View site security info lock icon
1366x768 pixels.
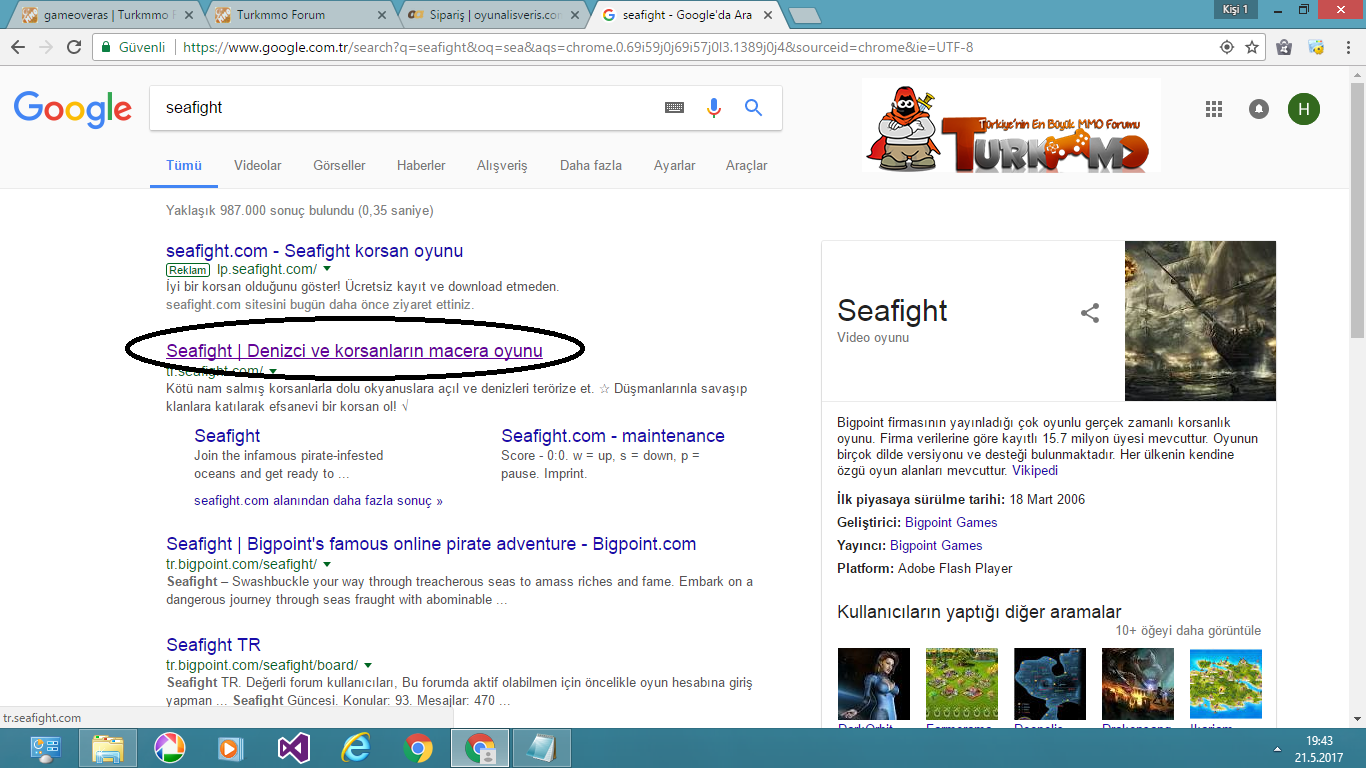[106, 47]
